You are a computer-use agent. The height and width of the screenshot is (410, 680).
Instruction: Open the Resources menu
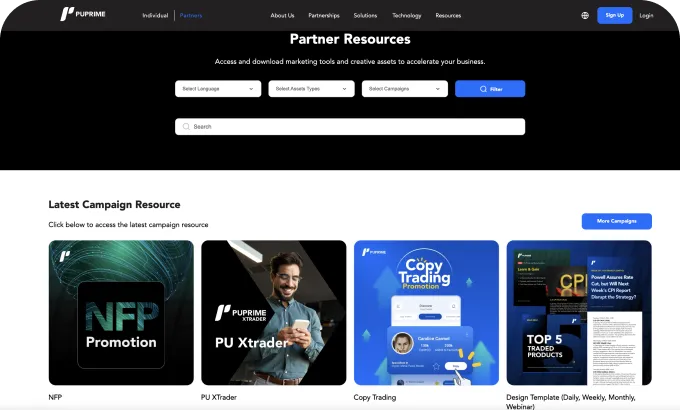(x=448, y=16)
